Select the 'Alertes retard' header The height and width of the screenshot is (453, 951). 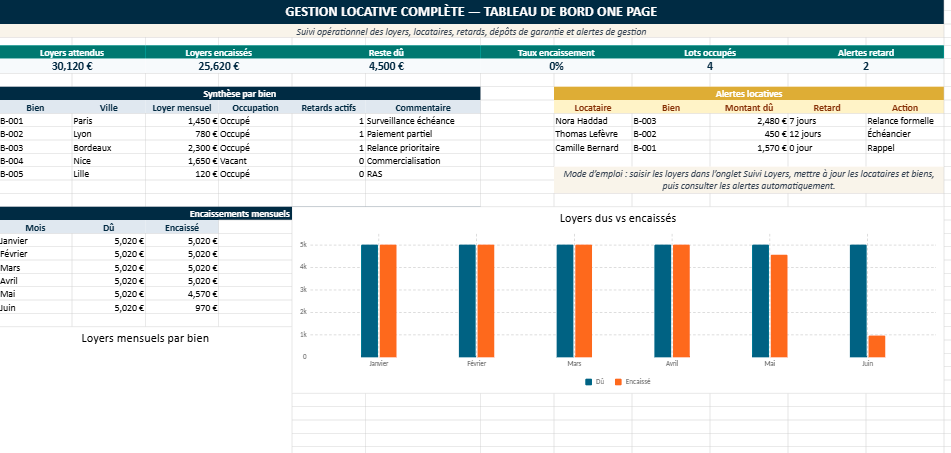[x=865, y=53]
